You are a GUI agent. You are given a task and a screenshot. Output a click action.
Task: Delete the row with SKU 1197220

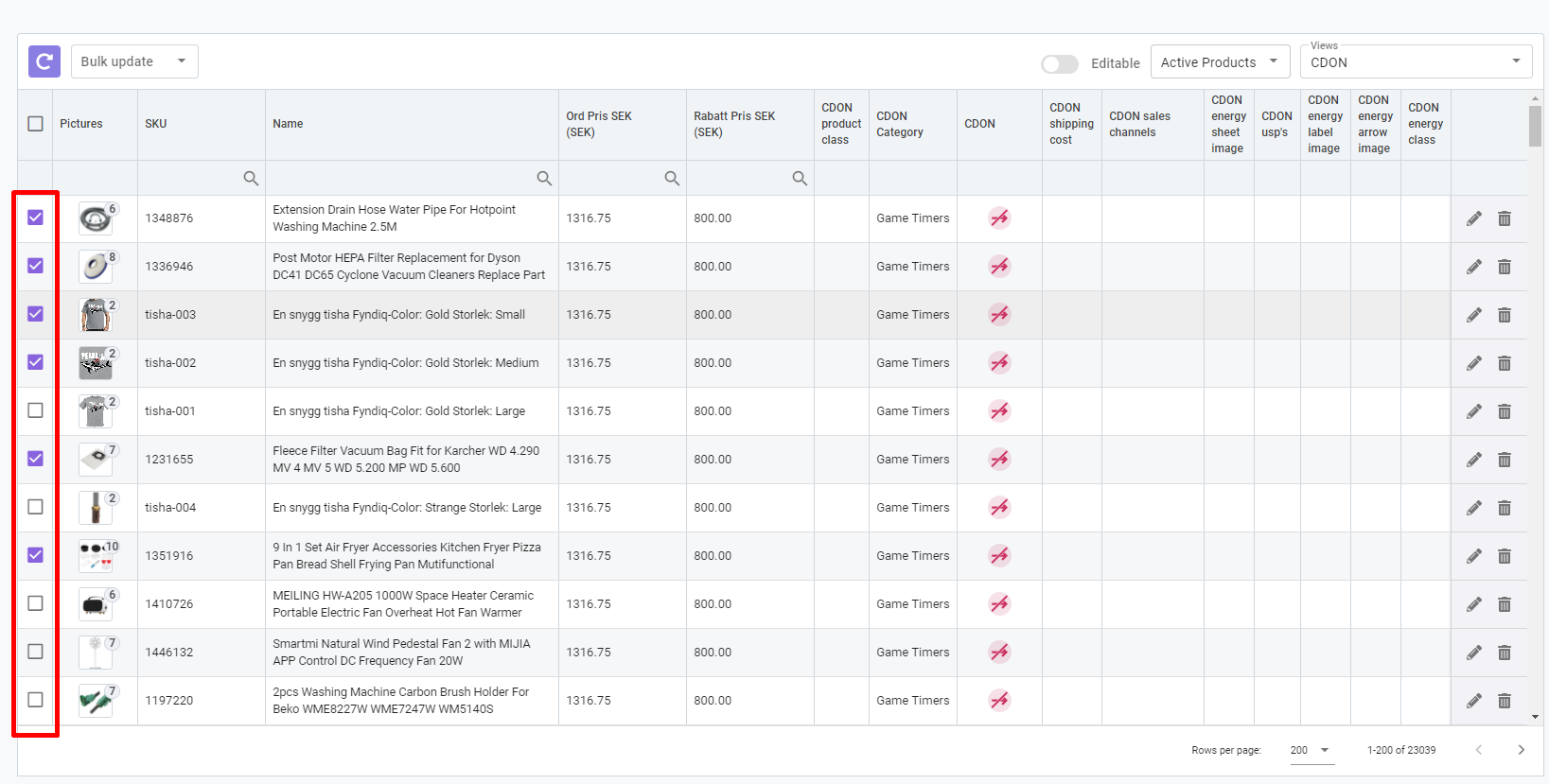(x=1505, y=701)
